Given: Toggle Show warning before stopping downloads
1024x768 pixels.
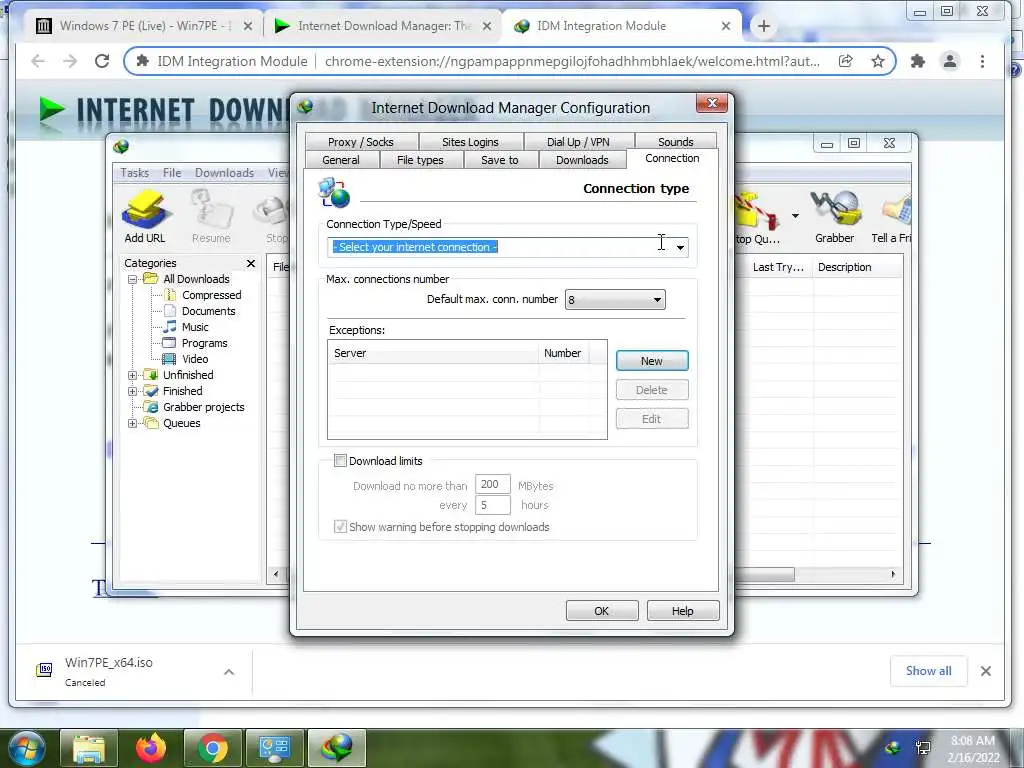Looking at the screenshot, I should (340, 526).
